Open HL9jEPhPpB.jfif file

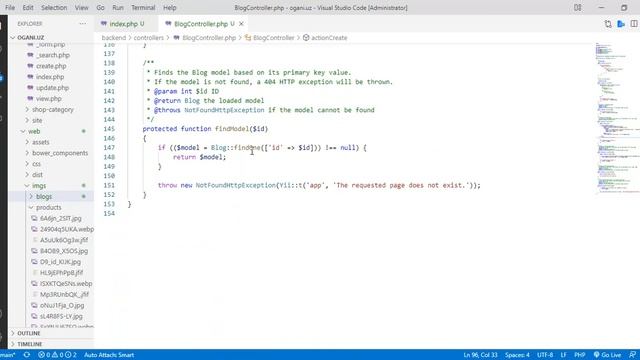pyautogui.click(x=61, y=273)
